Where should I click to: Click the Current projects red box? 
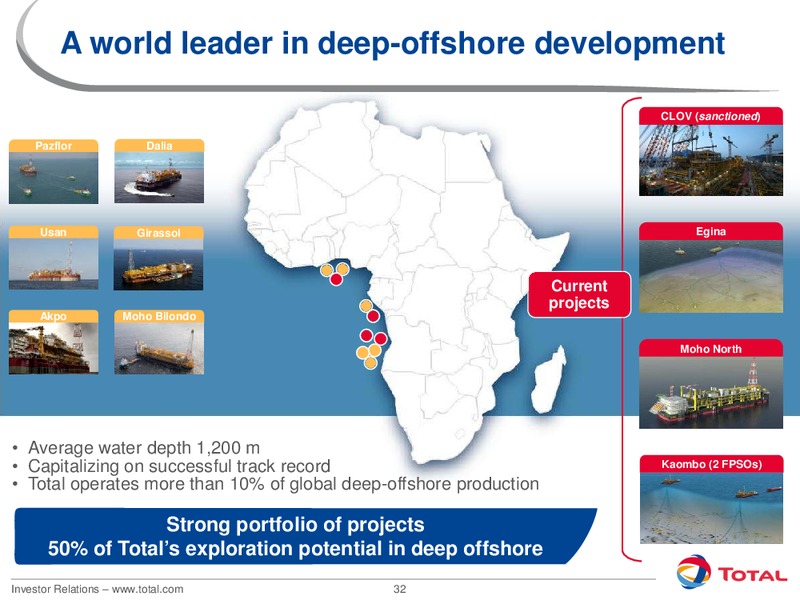pyautogui.click(x=579, y=294)
